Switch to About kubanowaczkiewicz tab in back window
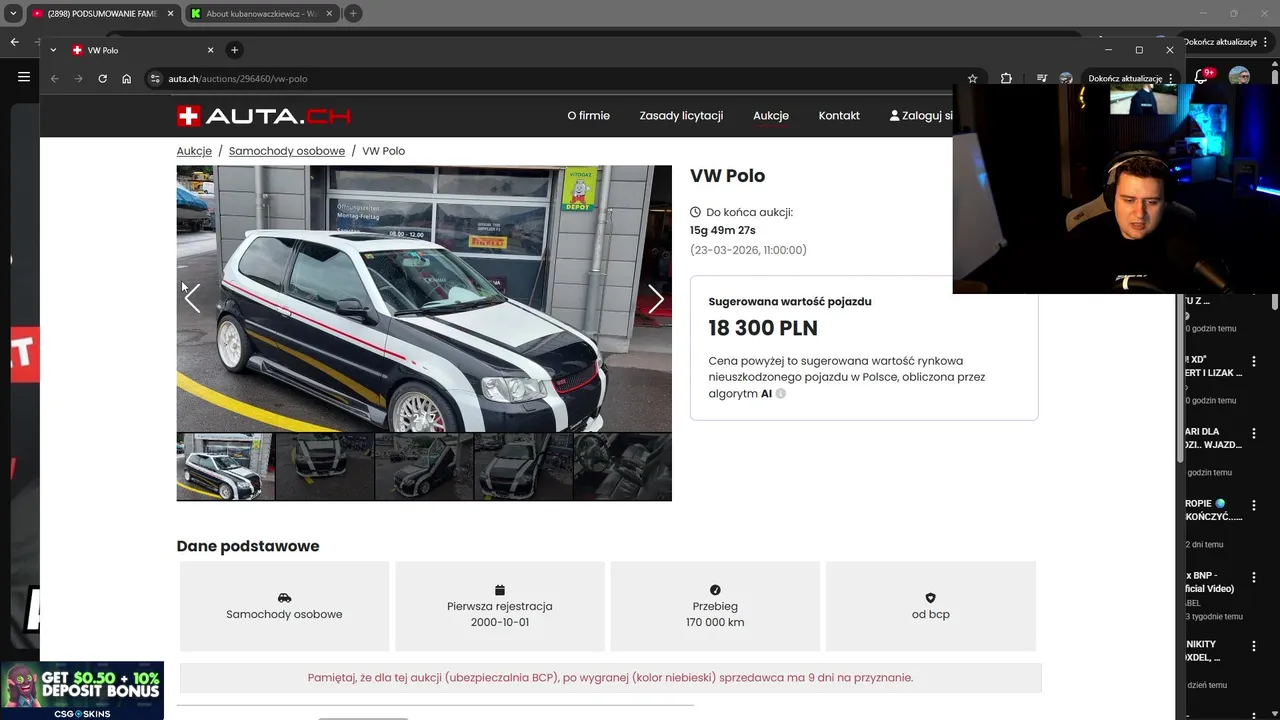The height and width of the screenshot is (720, 1280). click(x=262, y=14)
